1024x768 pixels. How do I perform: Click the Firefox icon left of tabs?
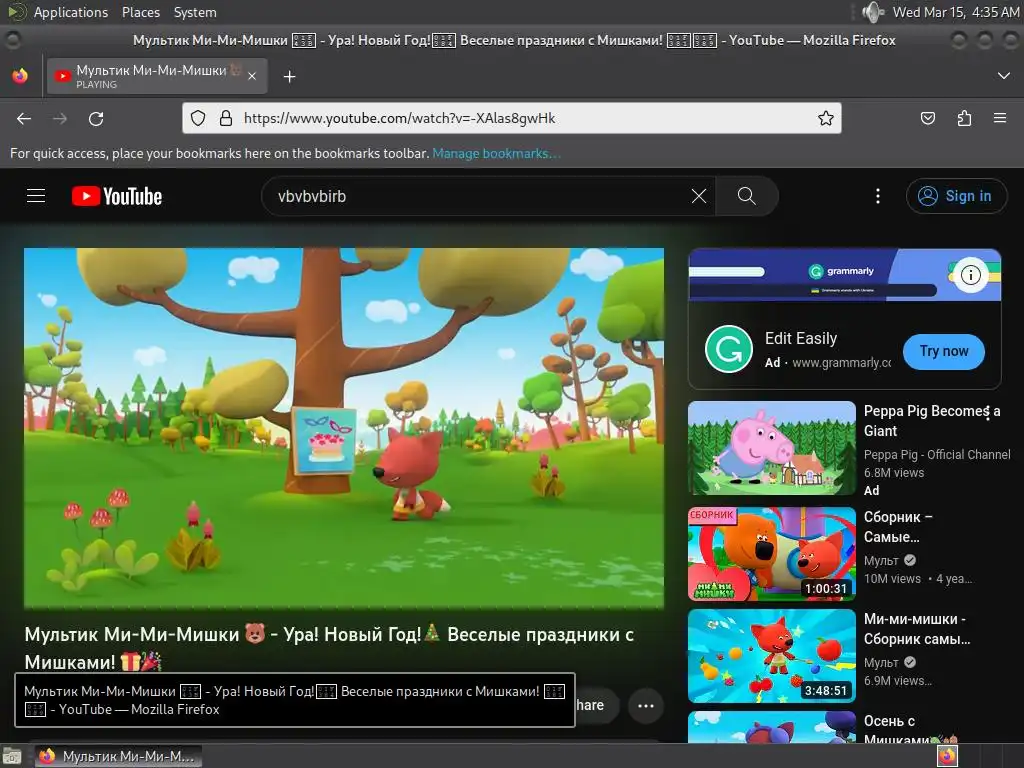click(20, 76)
